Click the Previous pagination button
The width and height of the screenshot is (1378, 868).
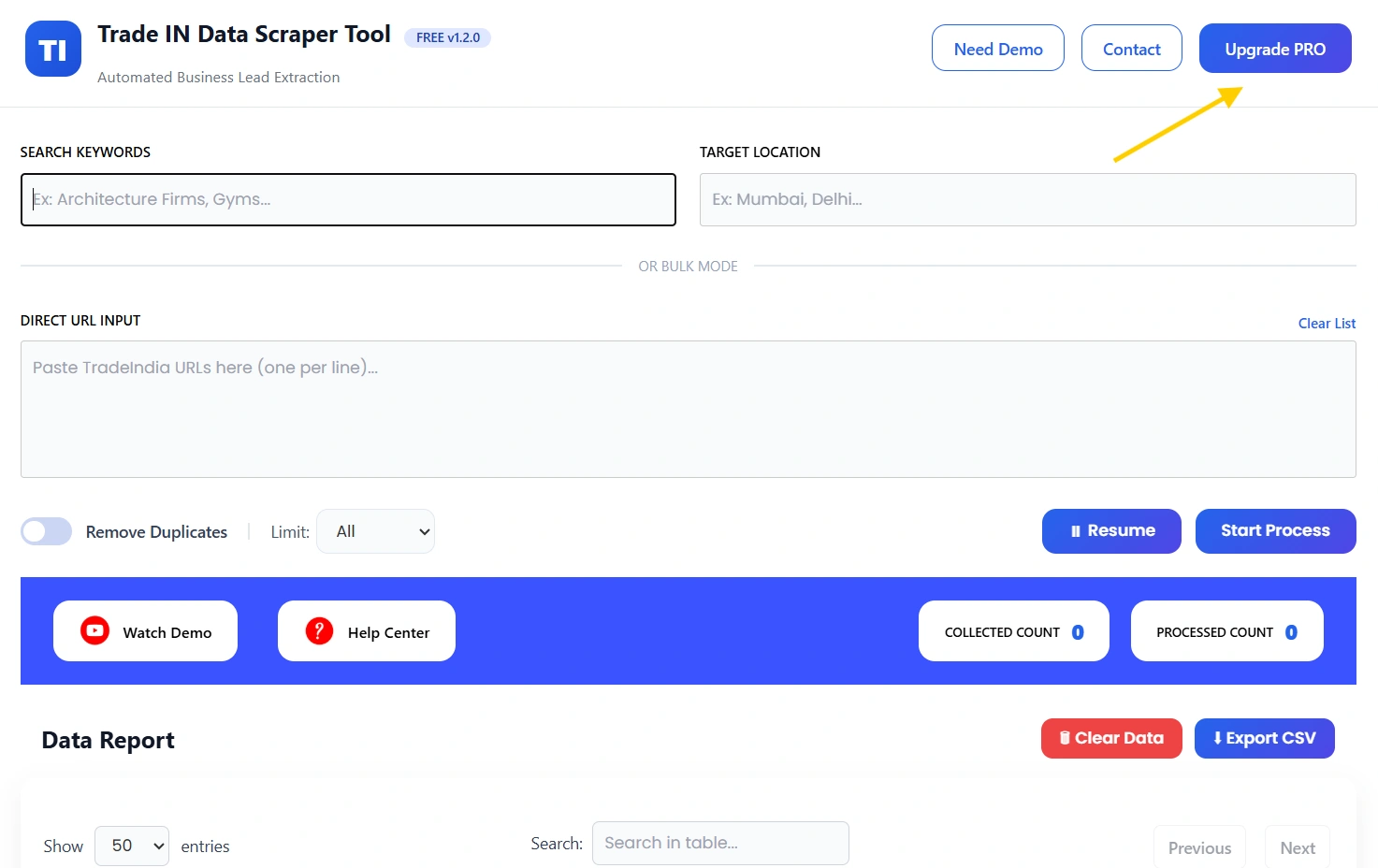(1199, 847)
